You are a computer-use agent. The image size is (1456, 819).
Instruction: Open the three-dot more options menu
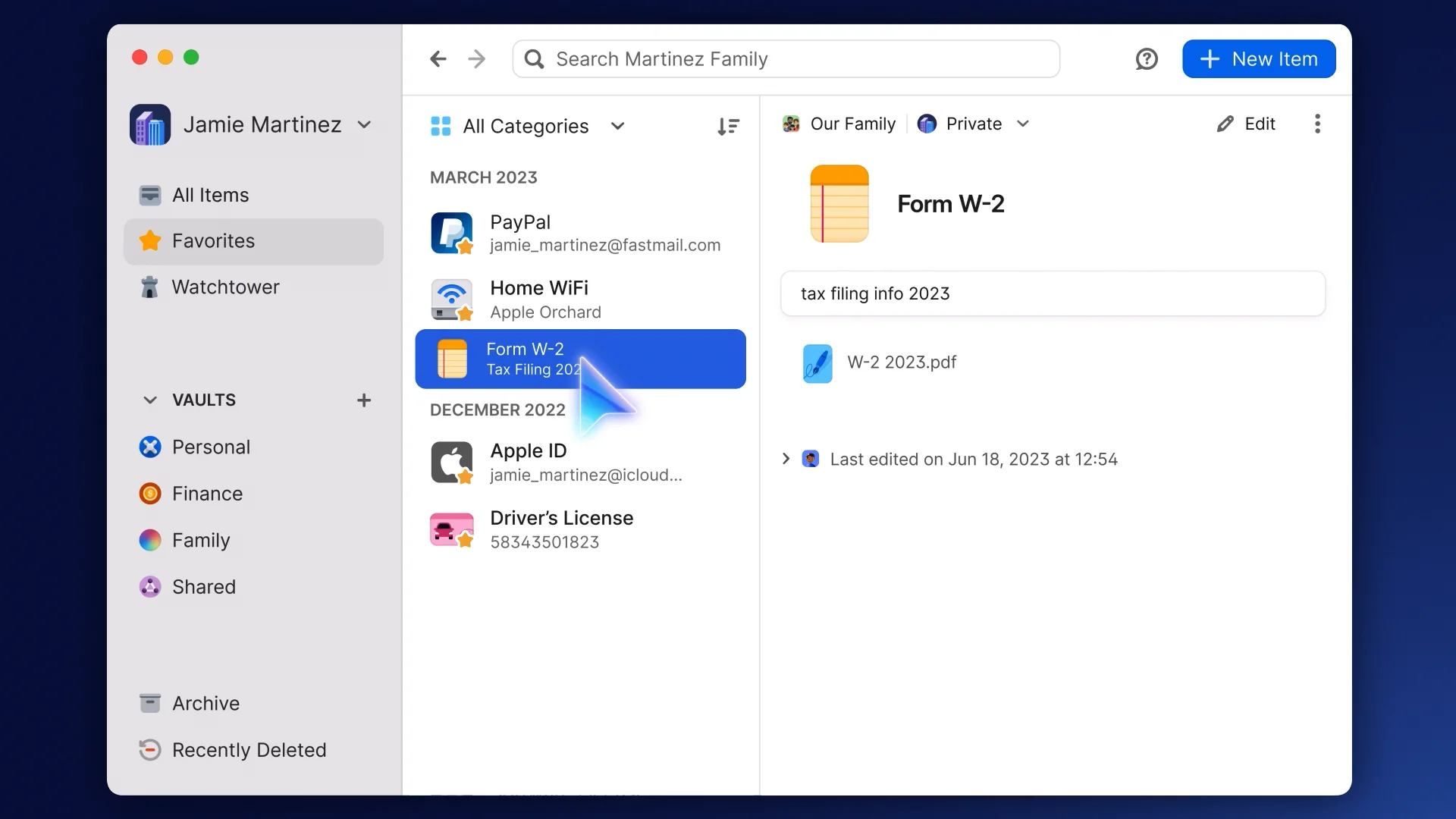tap(1317, 124)
